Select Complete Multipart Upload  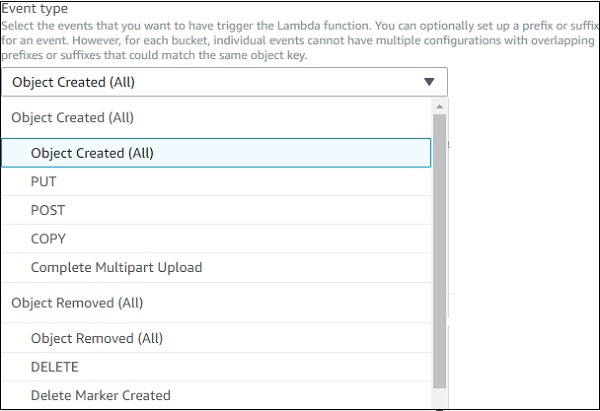[x=116, y=267]
